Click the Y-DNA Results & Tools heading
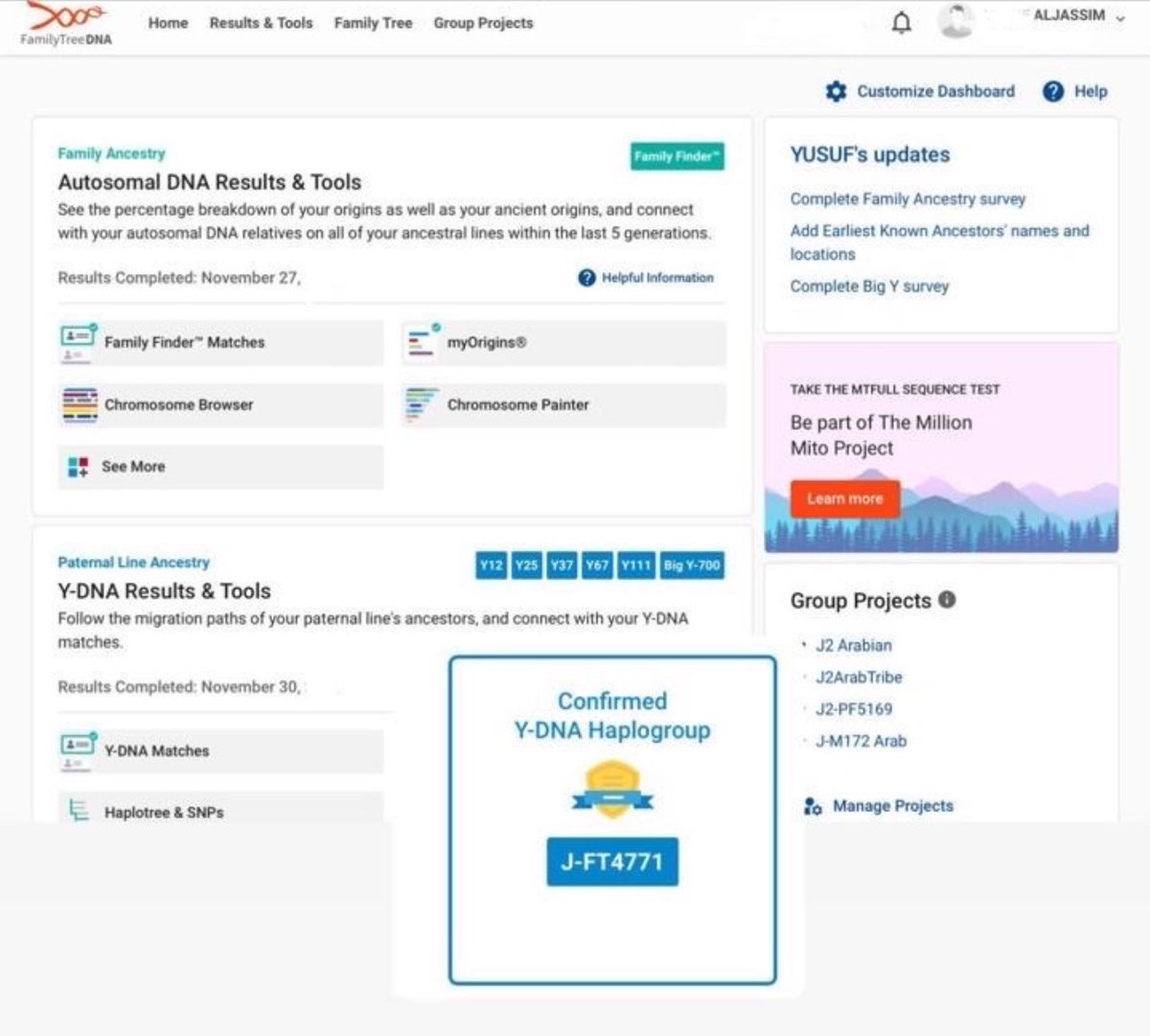 coord(164,591)
